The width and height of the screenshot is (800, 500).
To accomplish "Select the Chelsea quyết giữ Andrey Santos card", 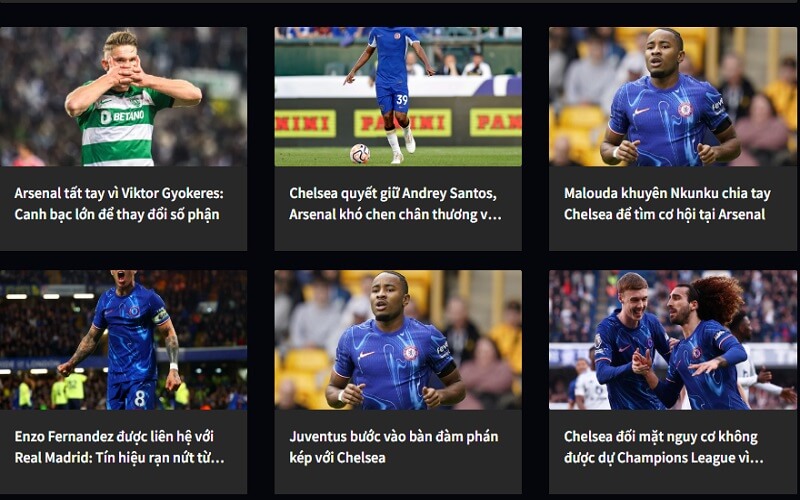I will tap(398, 208).
